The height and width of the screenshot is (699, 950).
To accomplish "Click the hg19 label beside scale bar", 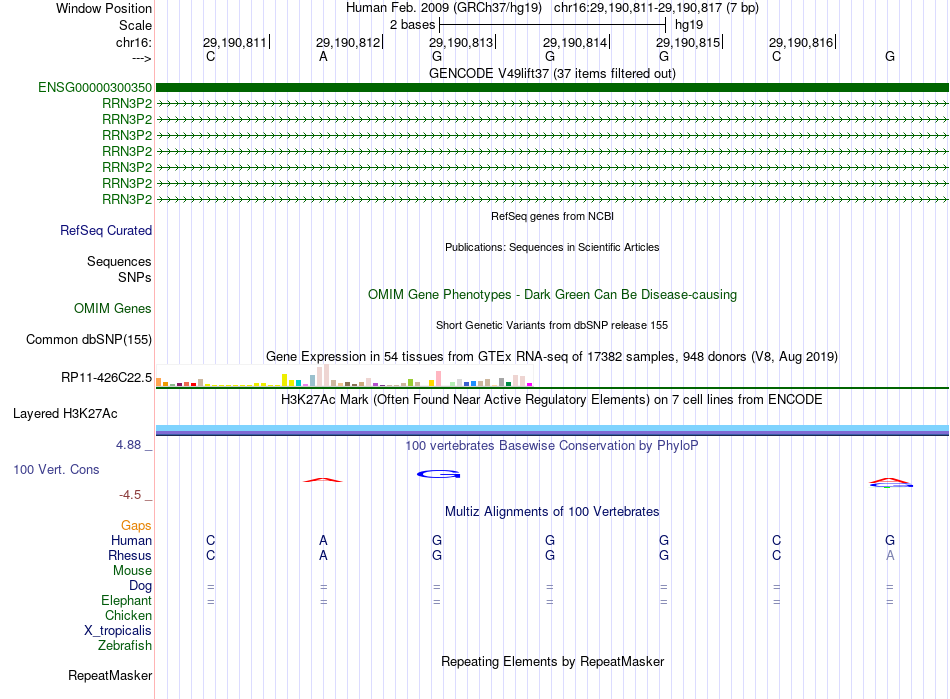I will coord(689,25).
